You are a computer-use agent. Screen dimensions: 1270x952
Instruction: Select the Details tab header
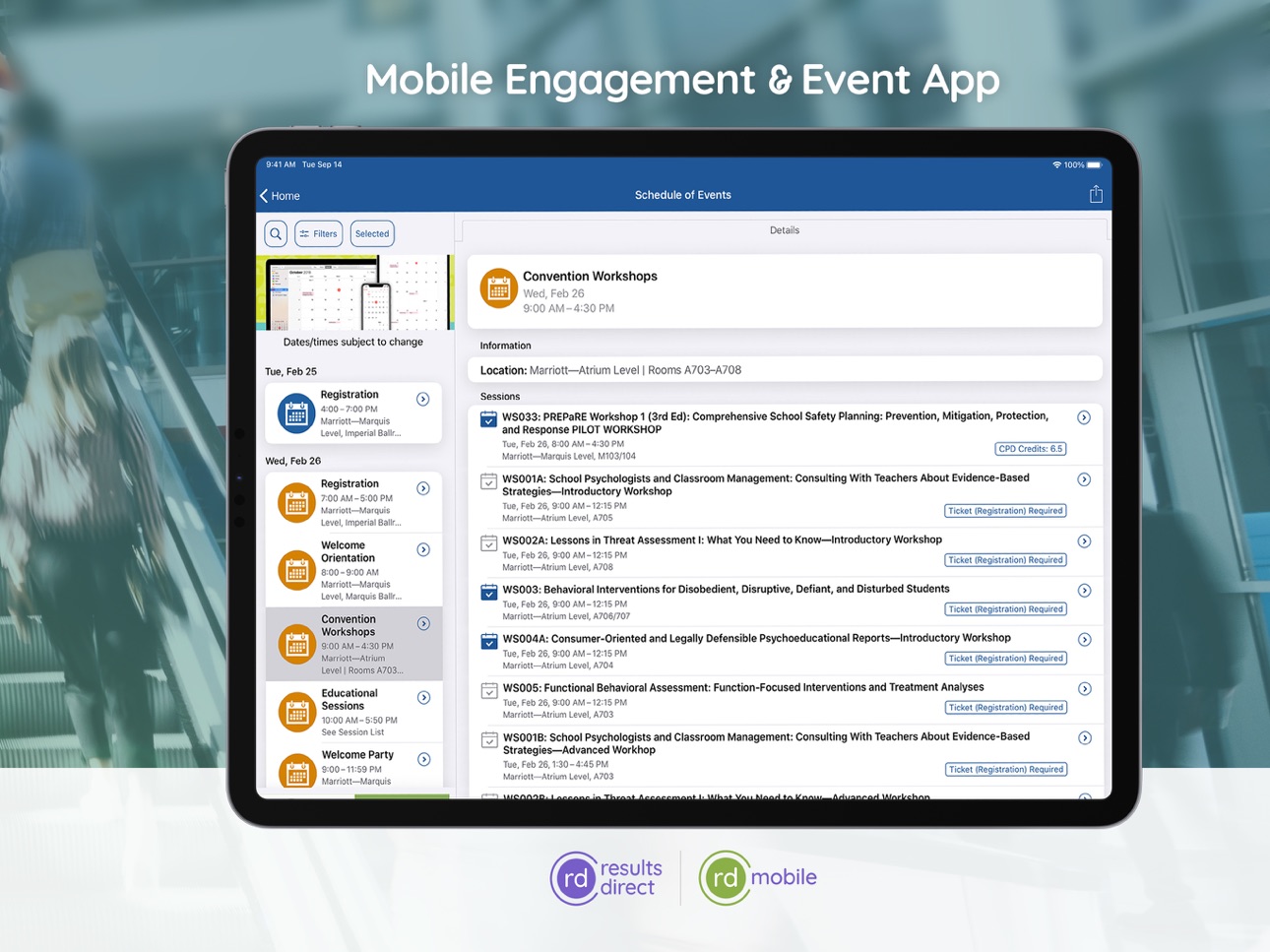(x=785, y=230)
